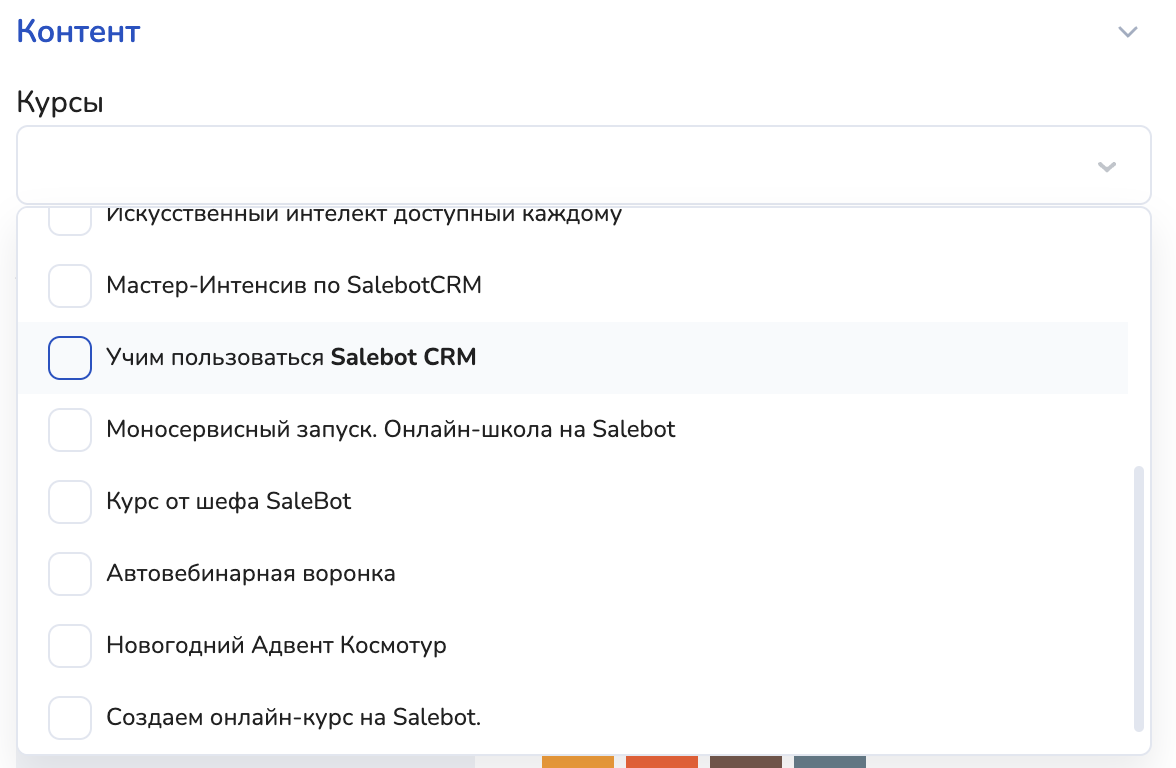Pick the red-orange color swatch

point(662,762)
